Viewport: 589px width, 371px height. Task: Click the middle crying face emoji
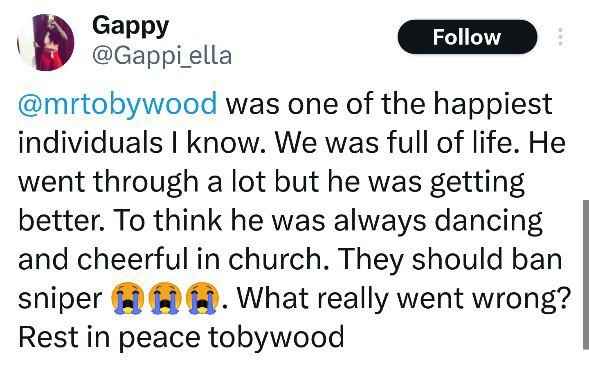[x=165, y=298]
